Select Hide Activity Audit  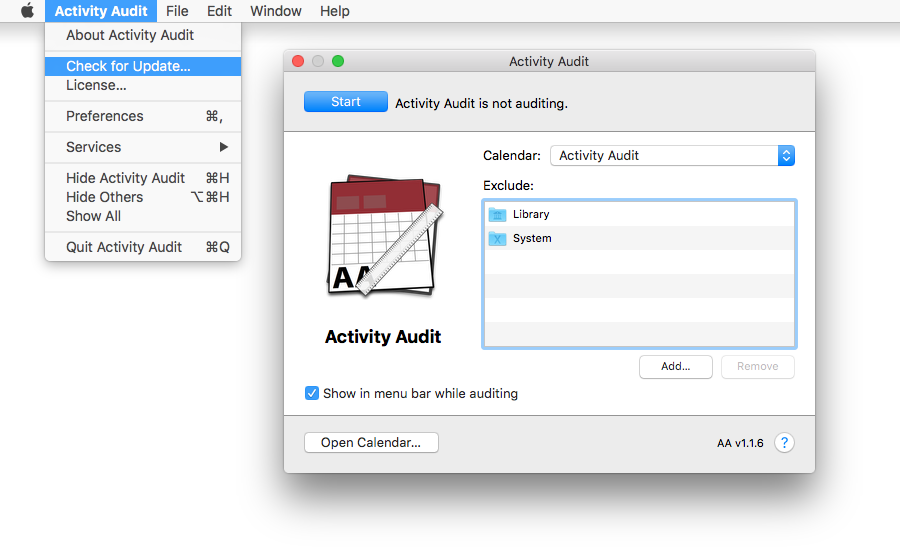point(143,178)
